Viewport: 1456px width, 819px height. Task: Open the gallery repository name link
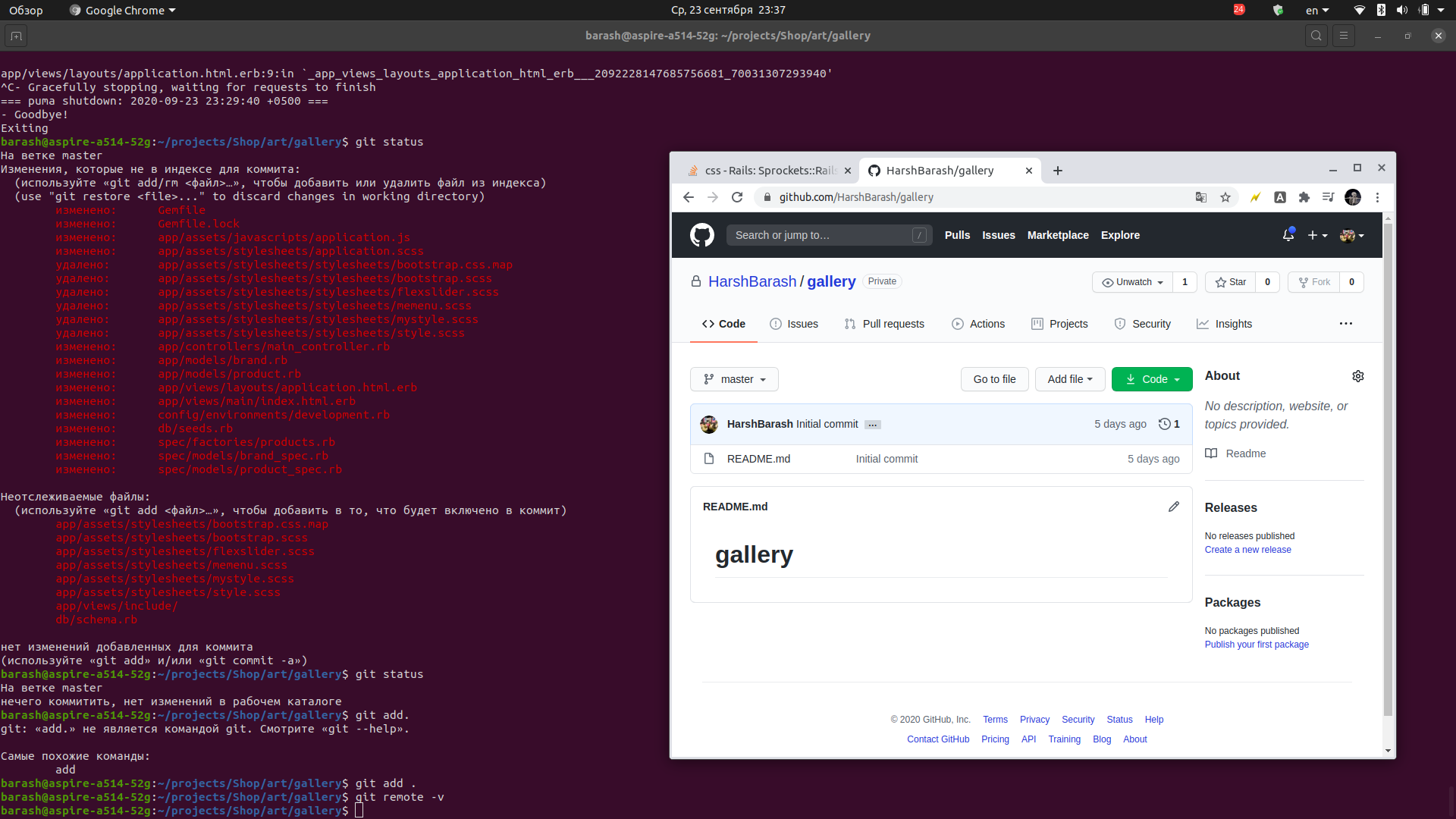click(x=831, y=281)
